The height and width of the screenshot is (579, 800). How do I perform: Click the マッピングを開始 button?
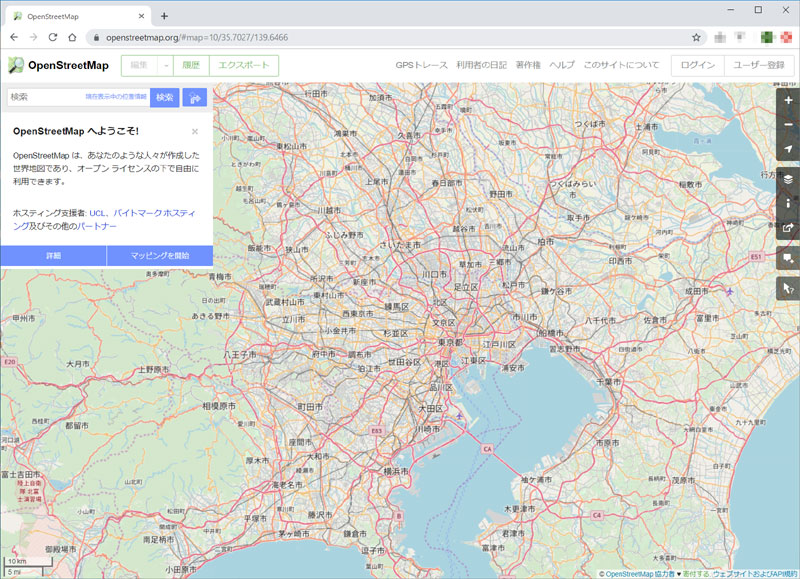160,256
